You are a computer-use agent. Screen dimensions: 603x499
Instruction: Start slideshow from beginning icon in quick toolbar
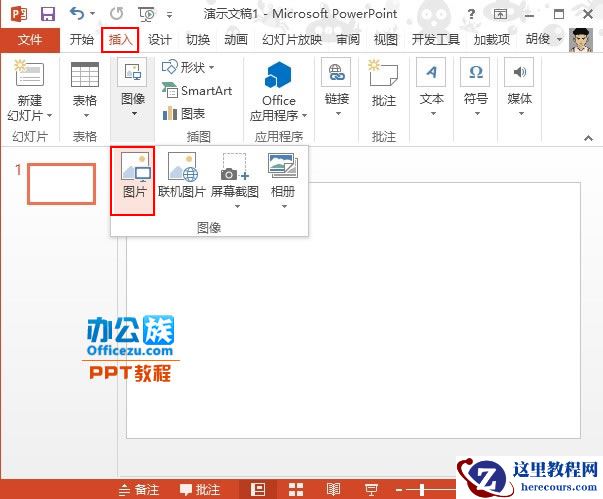click(146, 14)
